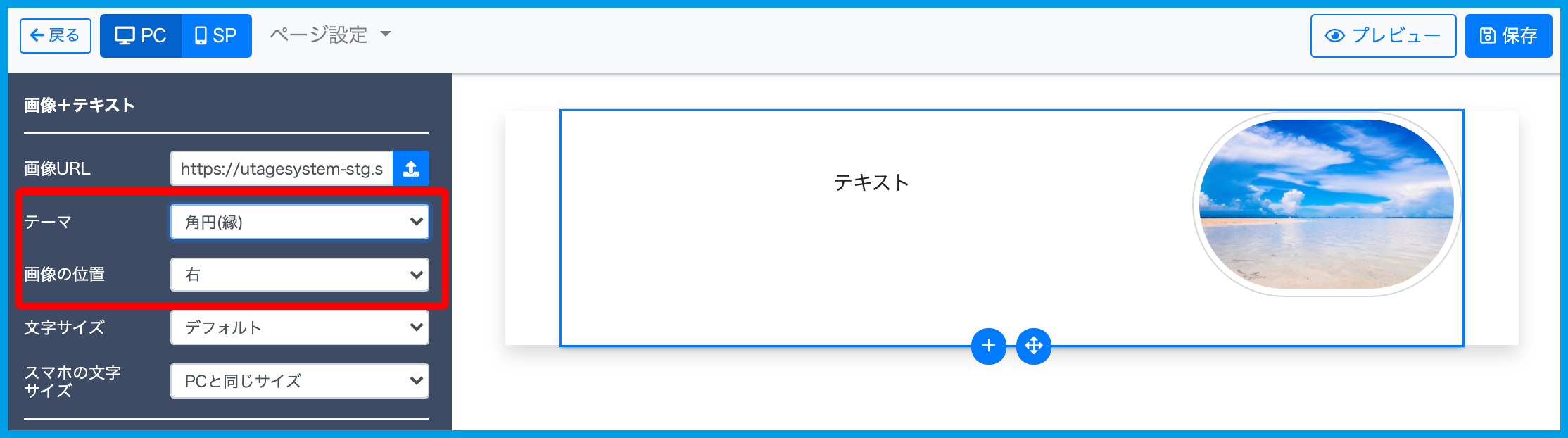
Task: Click the ページ設定 caret arrow
Action: pyautogui.click(x=386, y=34)
